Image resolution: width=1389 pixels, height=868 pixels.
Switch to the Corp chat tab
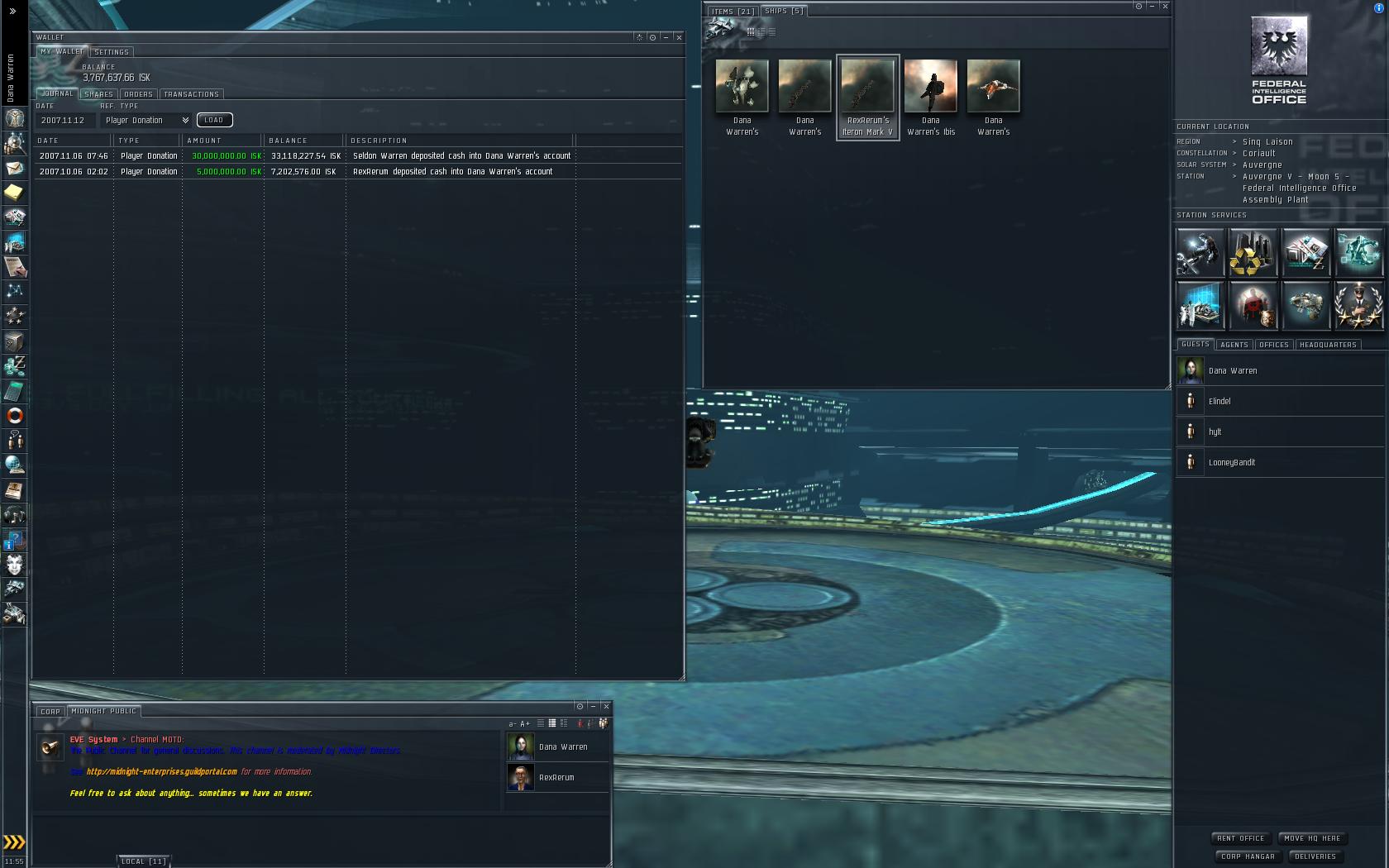(x=50, y=711)
